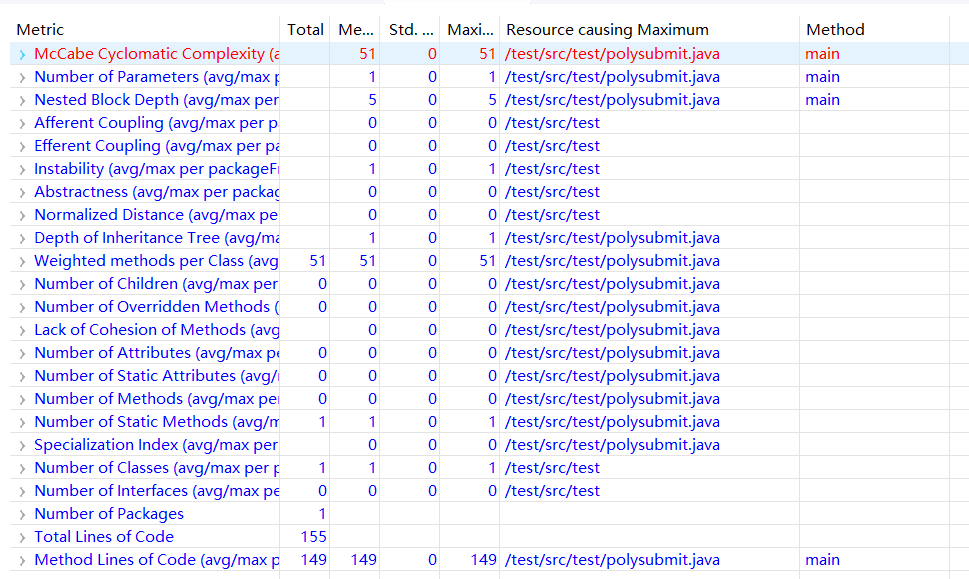Click Resource causing Maximum column header
Screen dimensions: 969x579
[x=650, y=30]
